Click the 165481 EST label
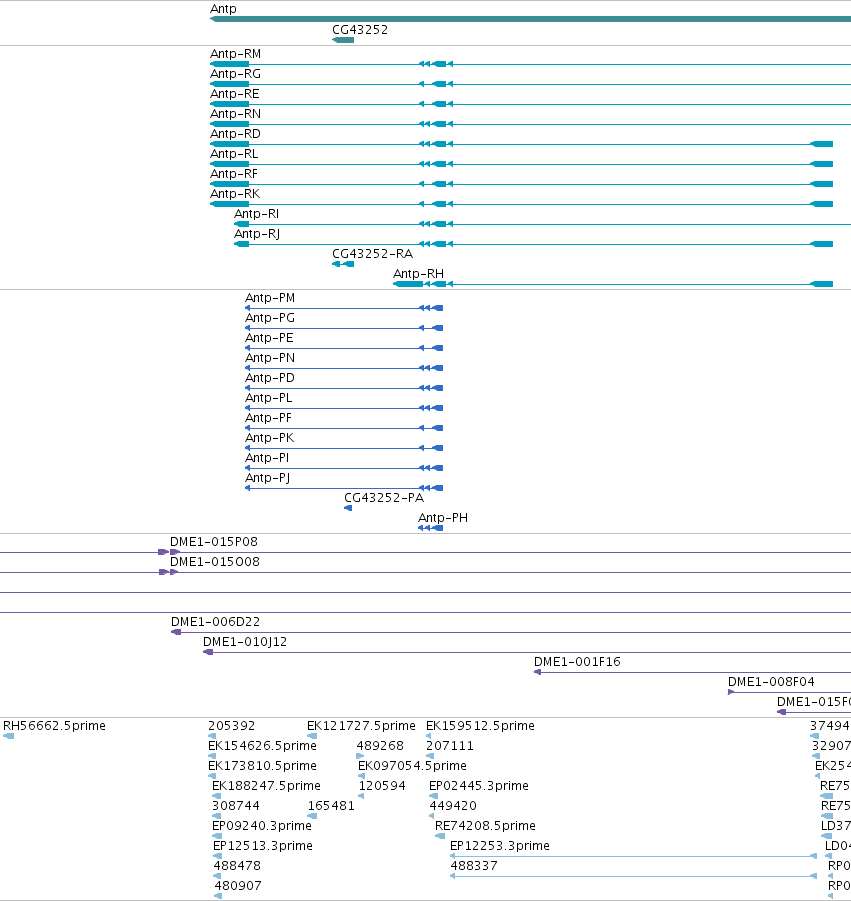 point(332,806)
